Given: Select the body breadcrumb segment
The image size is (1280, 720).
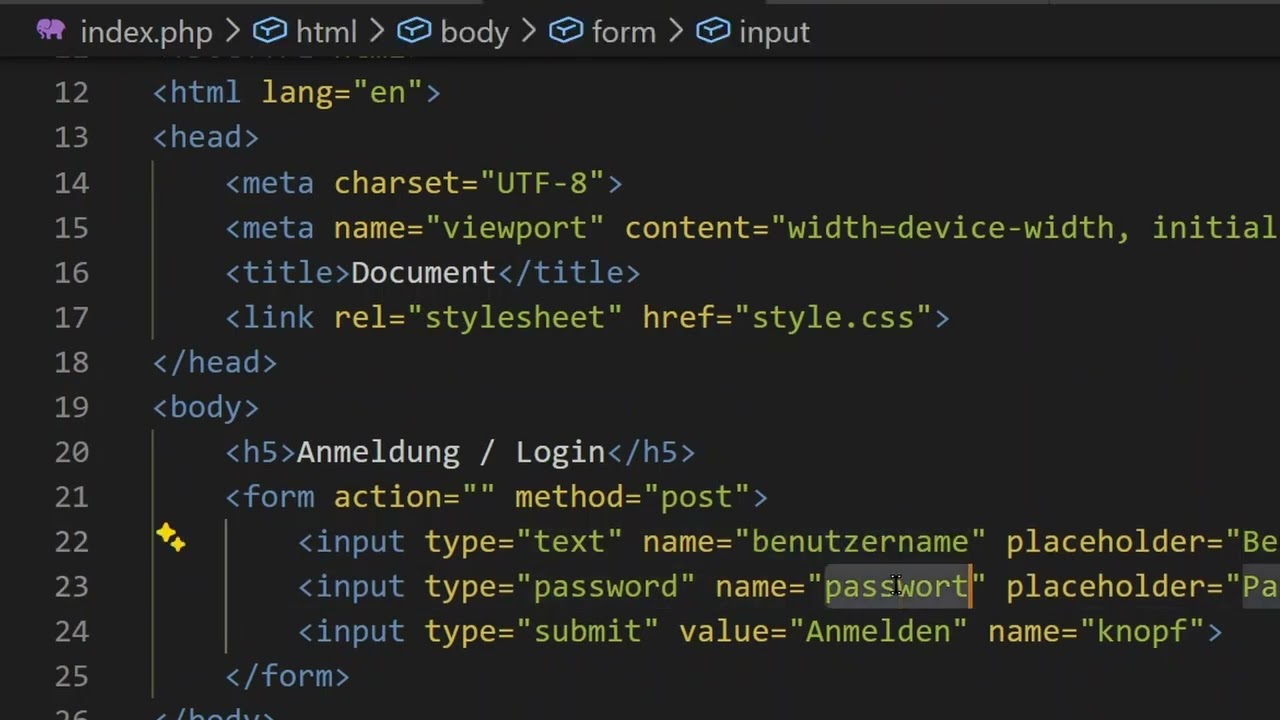Looking at the screenshot, I should tap(474, 32).
